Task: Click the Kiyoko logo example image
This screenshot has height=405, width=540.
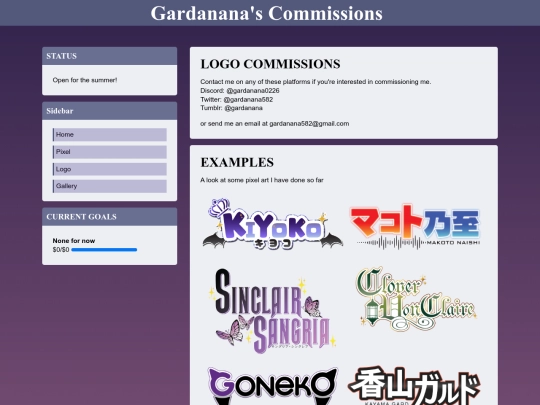Action: [x=273, y=224]
